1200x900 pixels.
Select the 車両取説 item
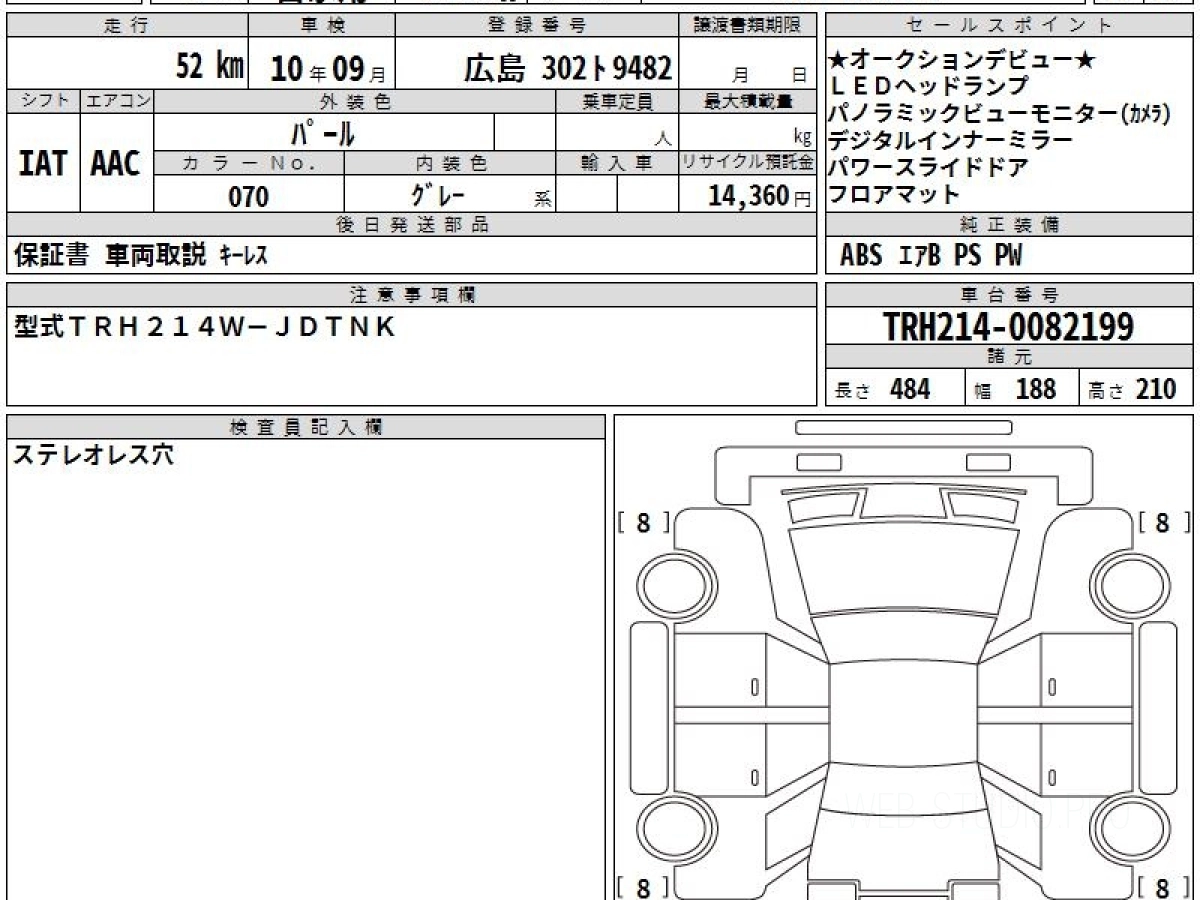155,255
